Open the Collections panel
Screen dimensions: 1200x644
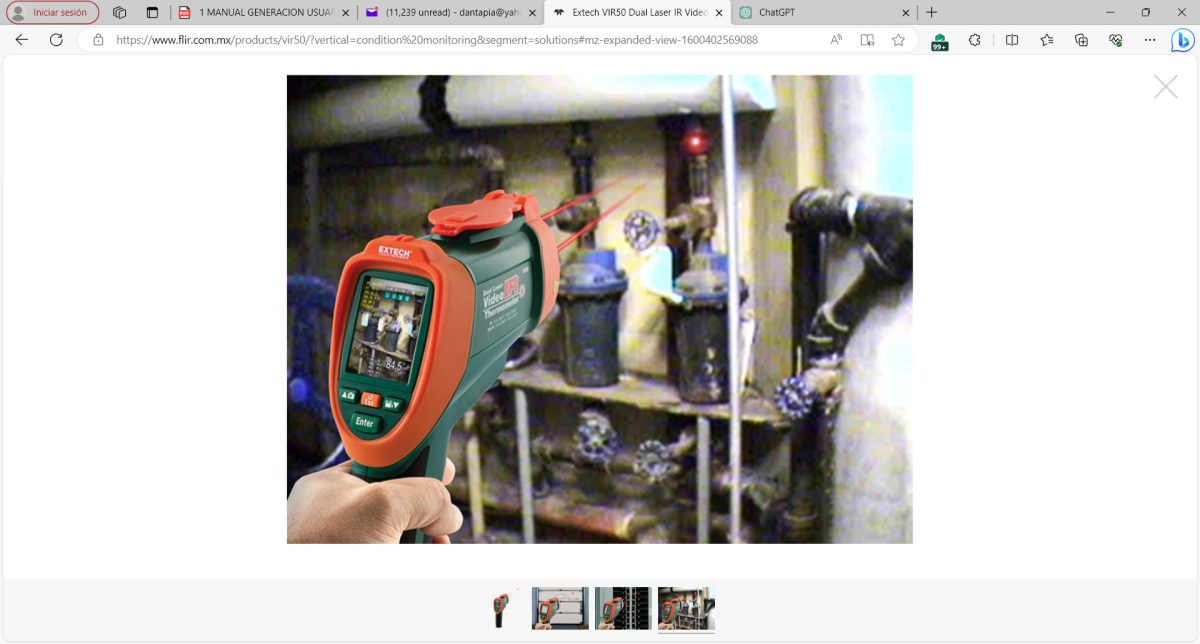click(1081, 40)
